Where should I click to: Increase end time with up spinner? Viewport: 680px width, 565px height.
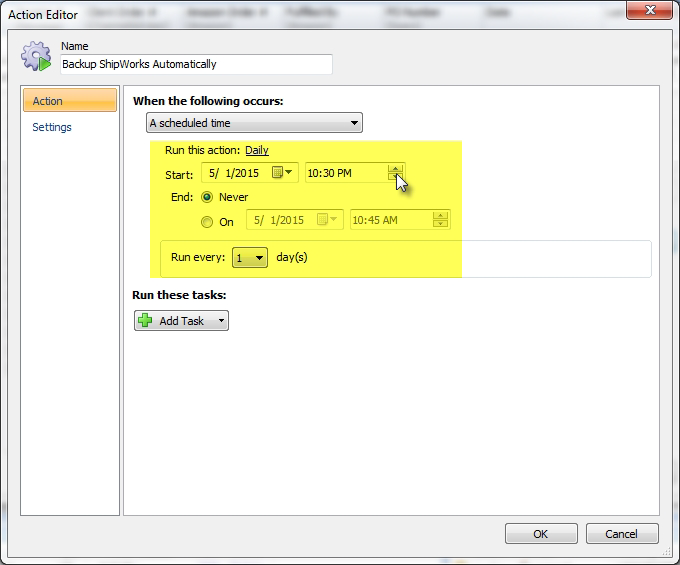(x=440, y=216)
